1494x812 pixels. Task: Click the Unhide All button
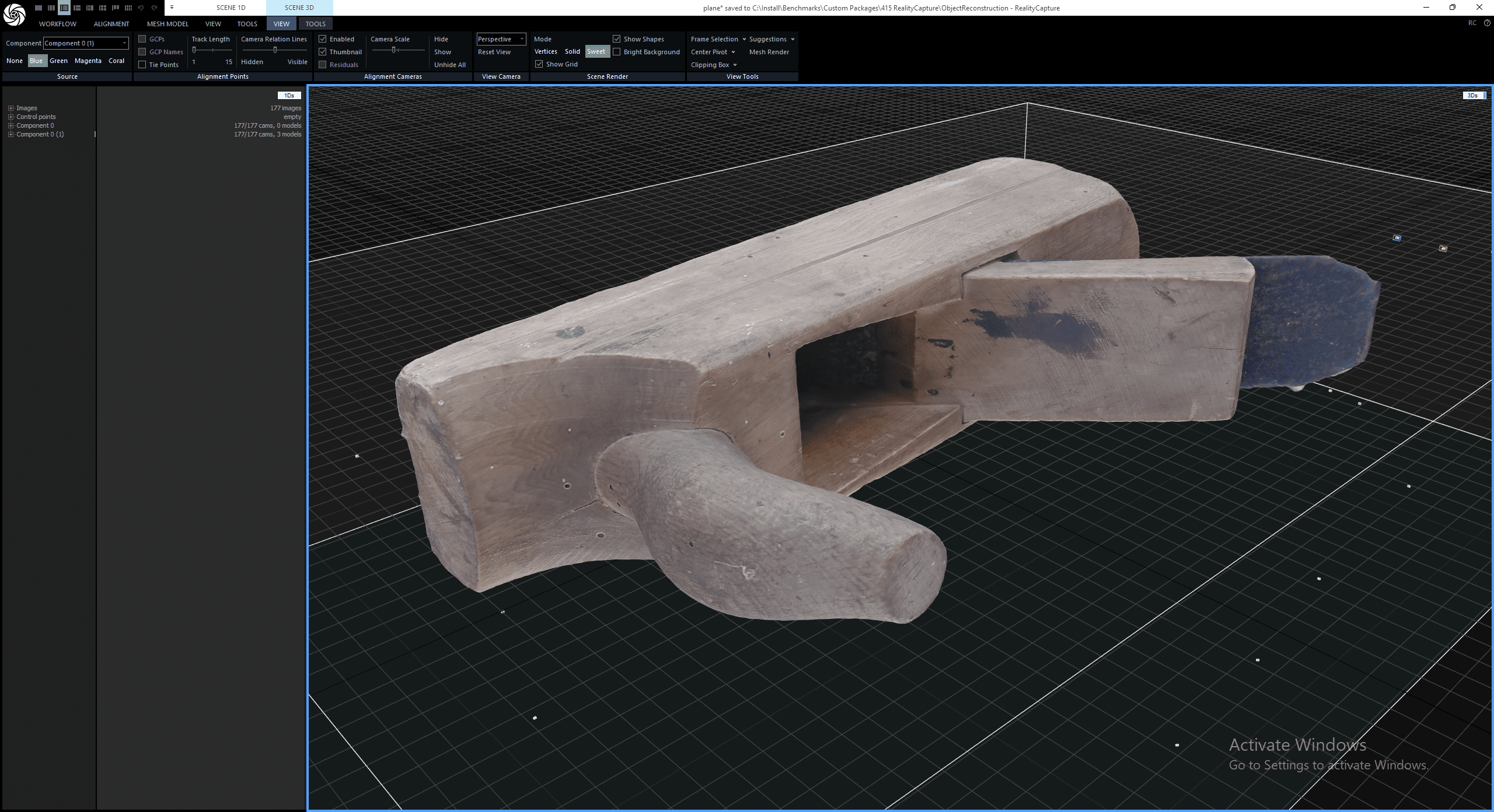pos(449,65)
